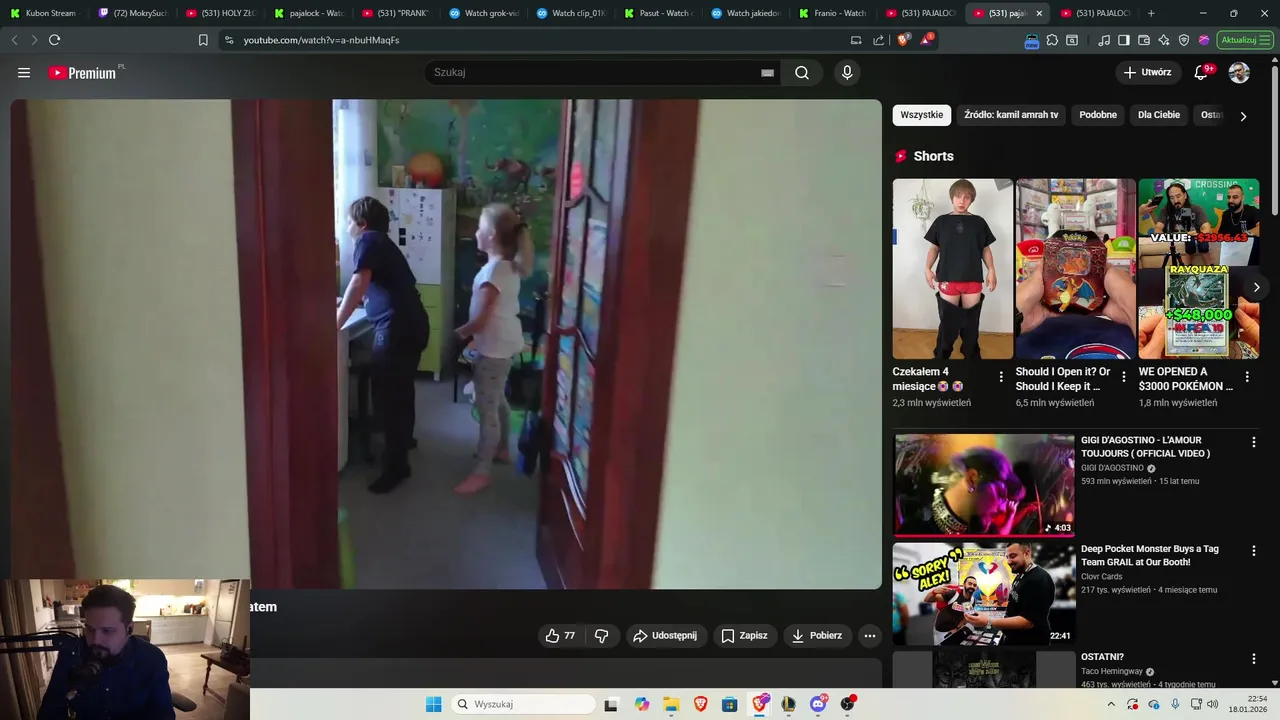Open the GIGI D'AGOSTINO video thumbnail
The image size is (1280, 720).
985,485
